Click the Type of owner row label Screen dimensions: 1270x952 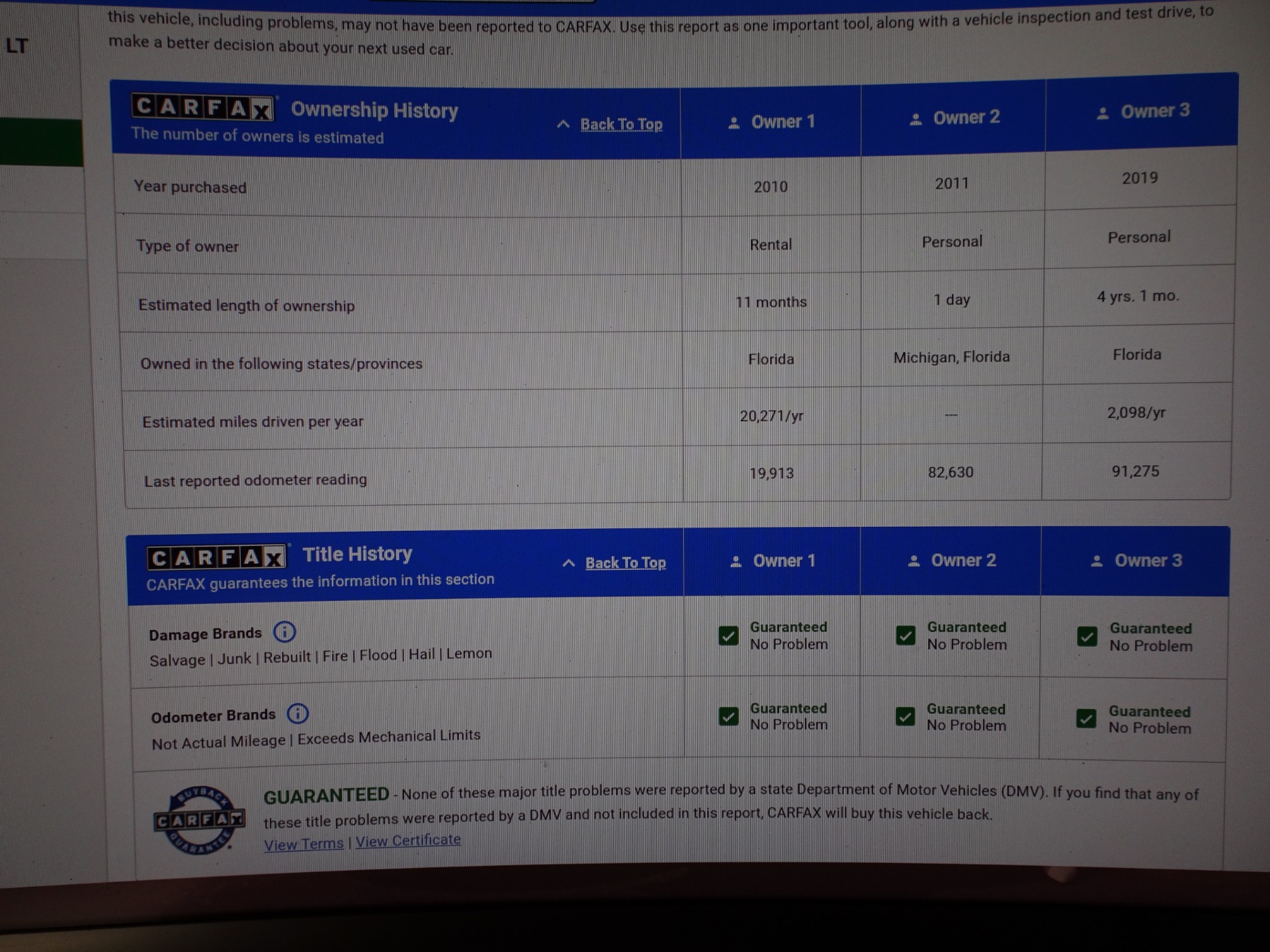coord(188,246)
